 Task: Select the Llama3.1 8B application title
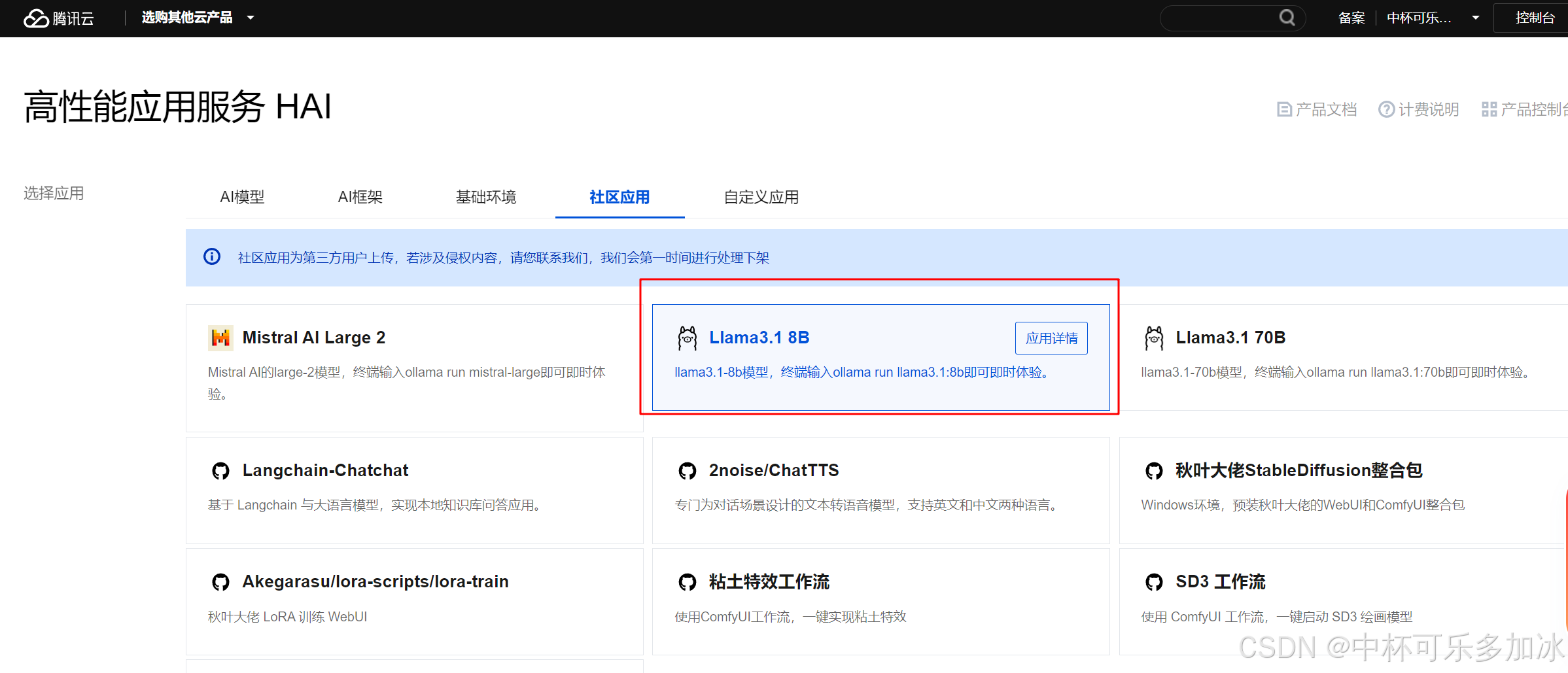[x=759, y=337]
